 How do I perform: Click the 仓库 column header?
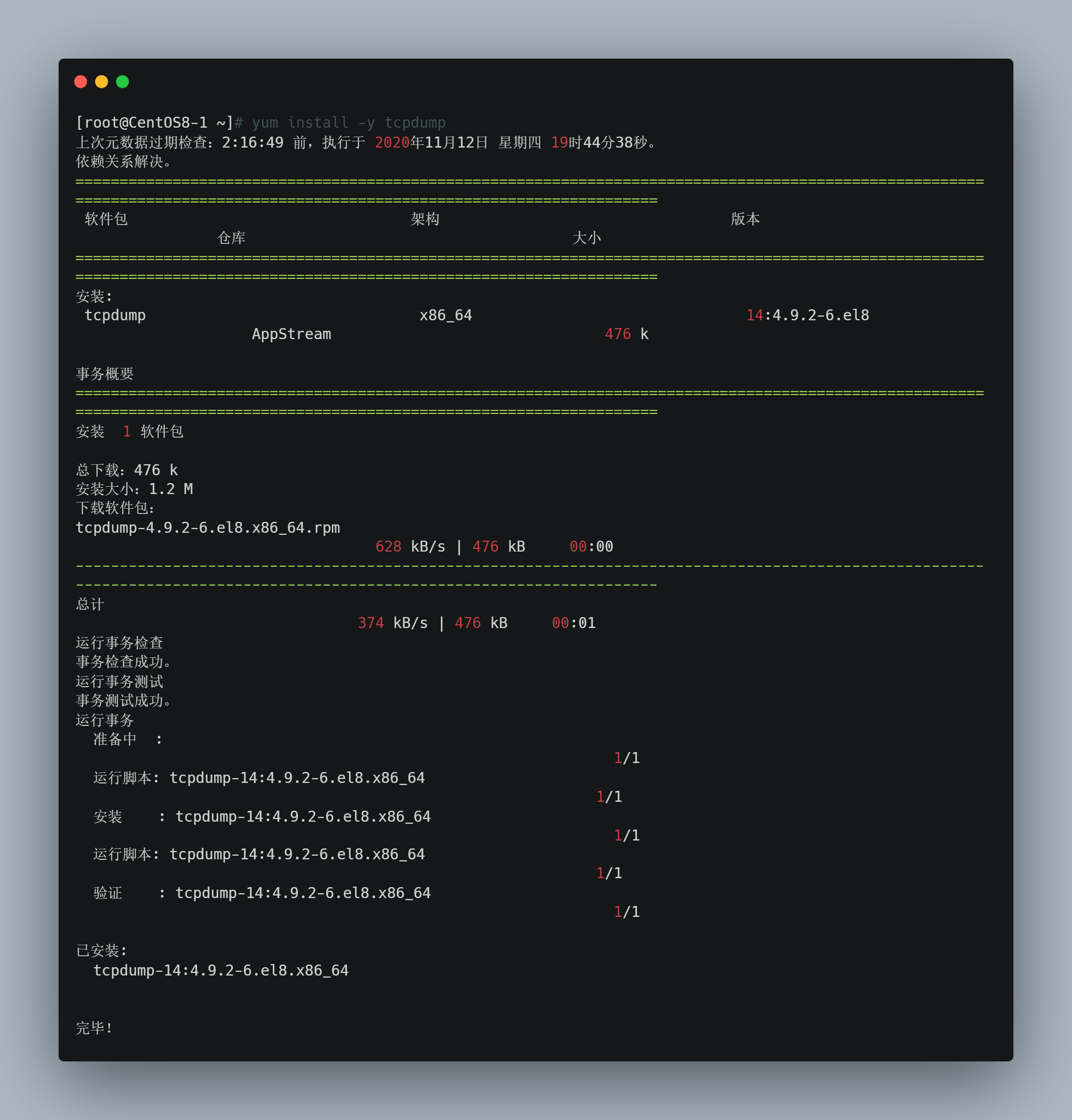(231, 238)
